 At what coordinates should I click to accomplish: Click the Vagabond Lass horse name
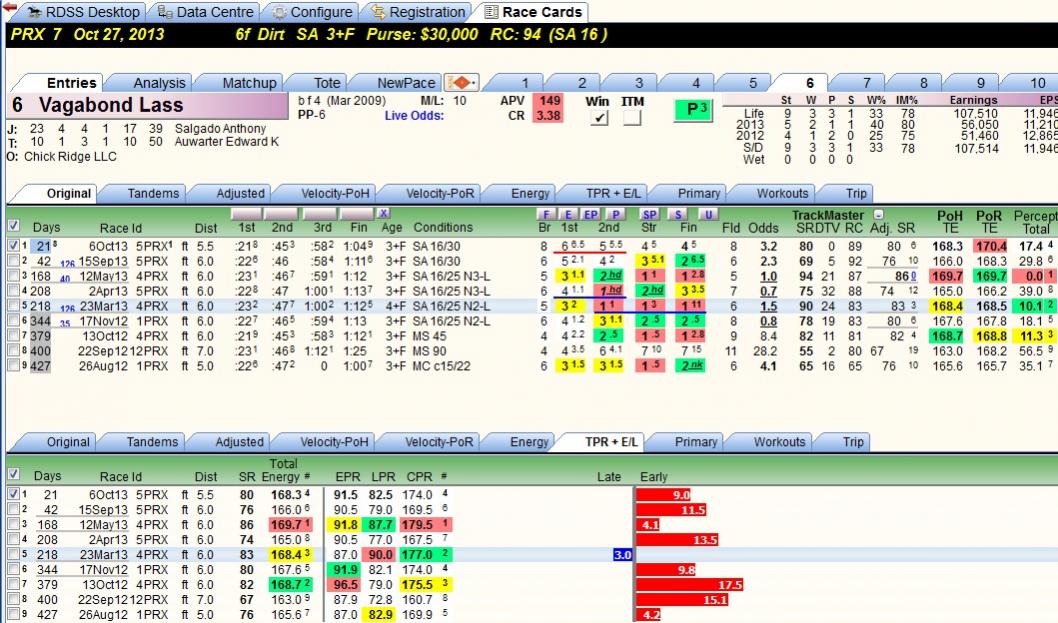111,105
